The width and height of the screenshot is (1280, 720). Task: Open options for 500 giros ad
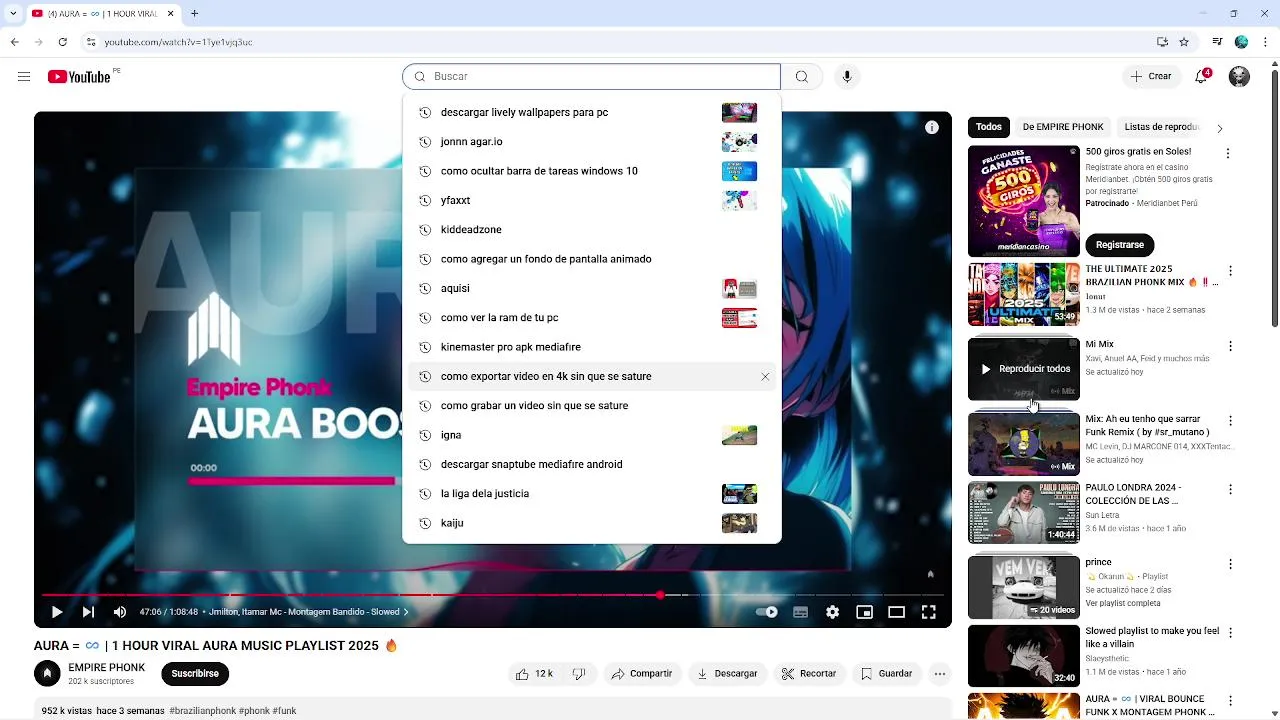click(1228, 153)
